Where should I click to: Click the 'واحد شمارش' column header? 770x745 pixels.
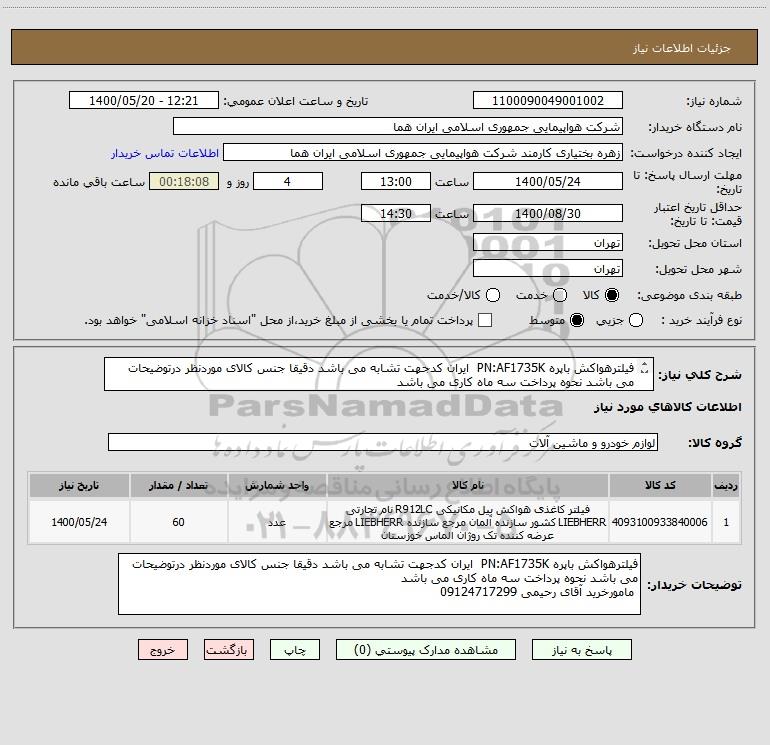(x=277, y=485)
